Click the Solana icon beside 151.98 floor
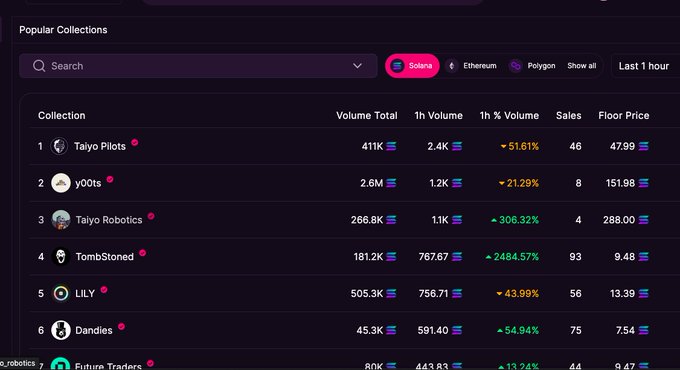The height and width of the screenshot is (370, 680). pyautogui.click(x=644, y=183)
